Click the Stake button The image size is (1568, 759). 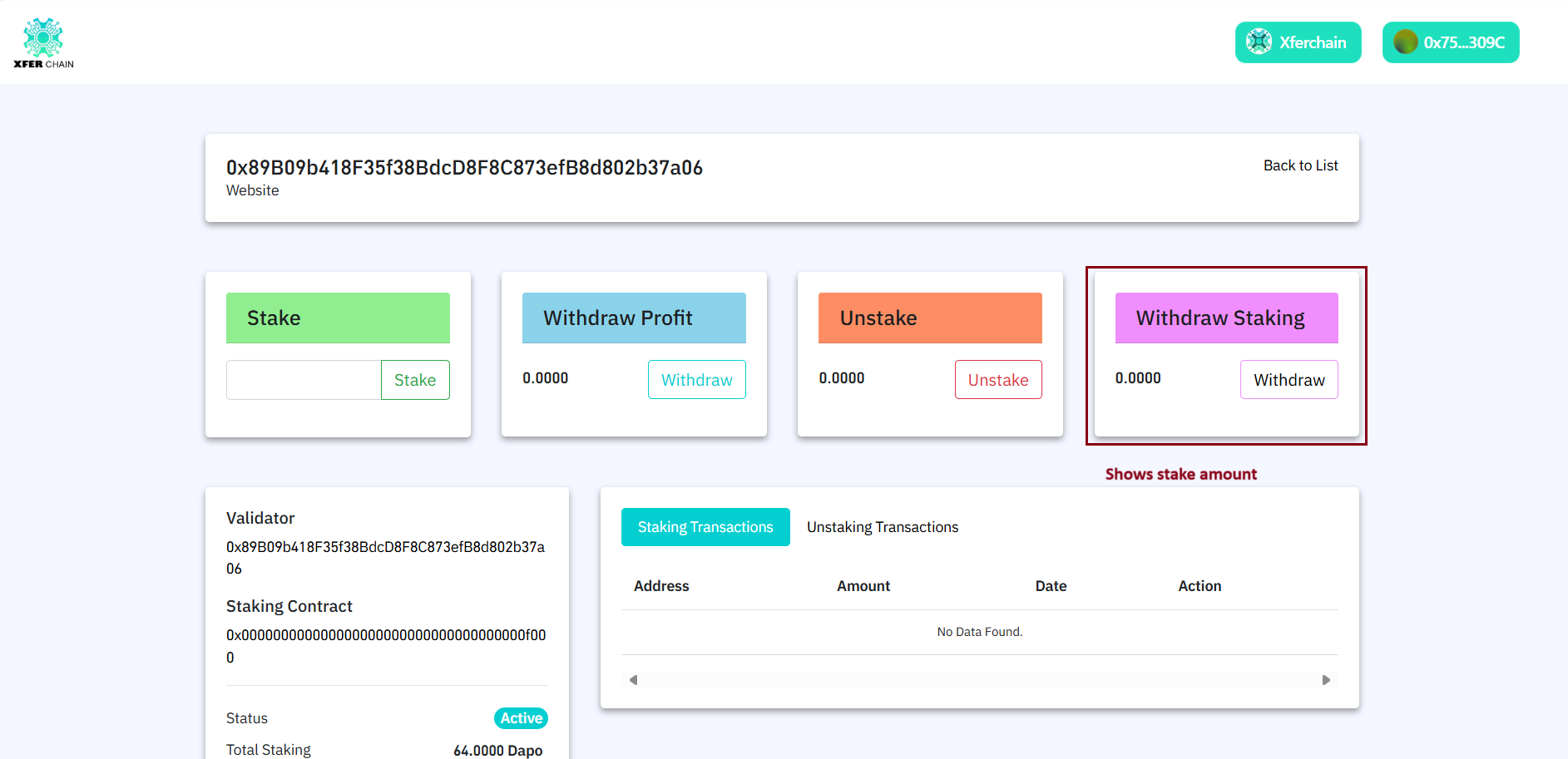415,379
